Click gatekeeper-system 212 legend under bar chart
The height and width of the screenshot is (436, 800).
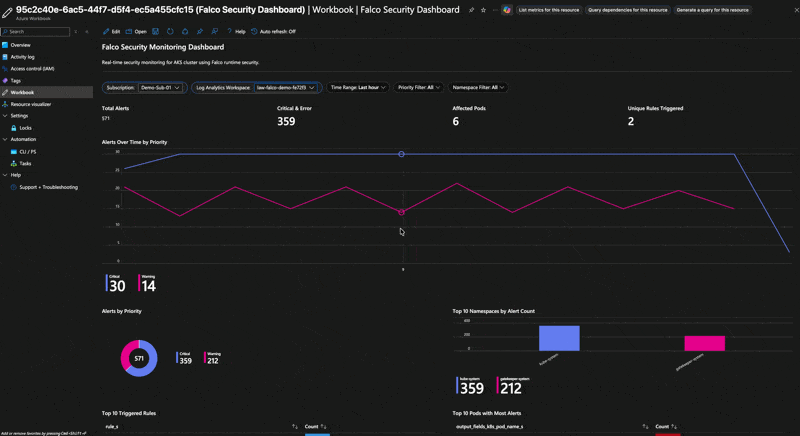coord(513,386)
